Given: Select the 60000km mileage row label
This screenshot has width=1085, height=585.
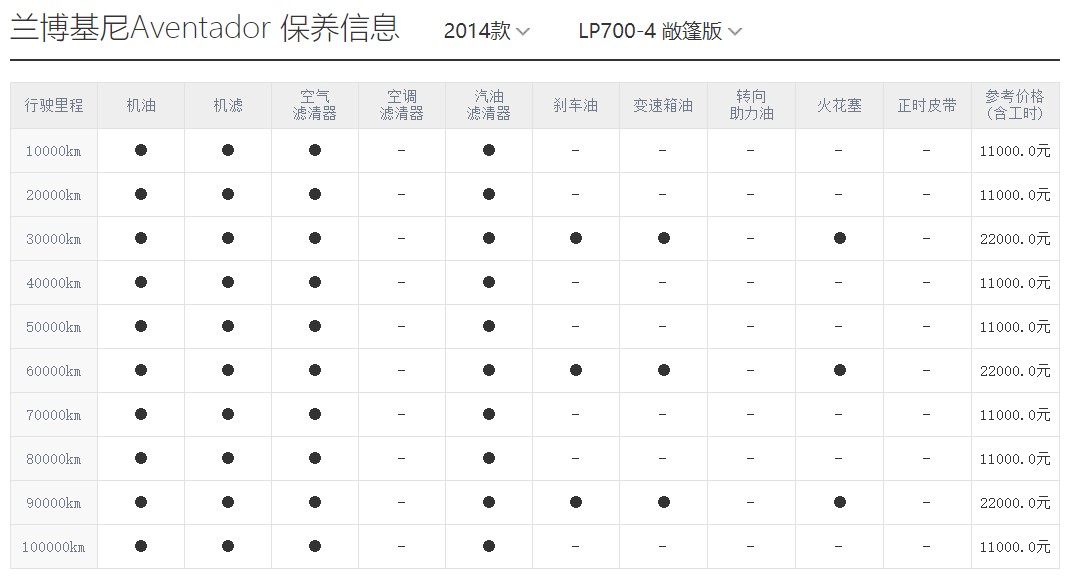Looking at the screenshot, I should (54, 371).
